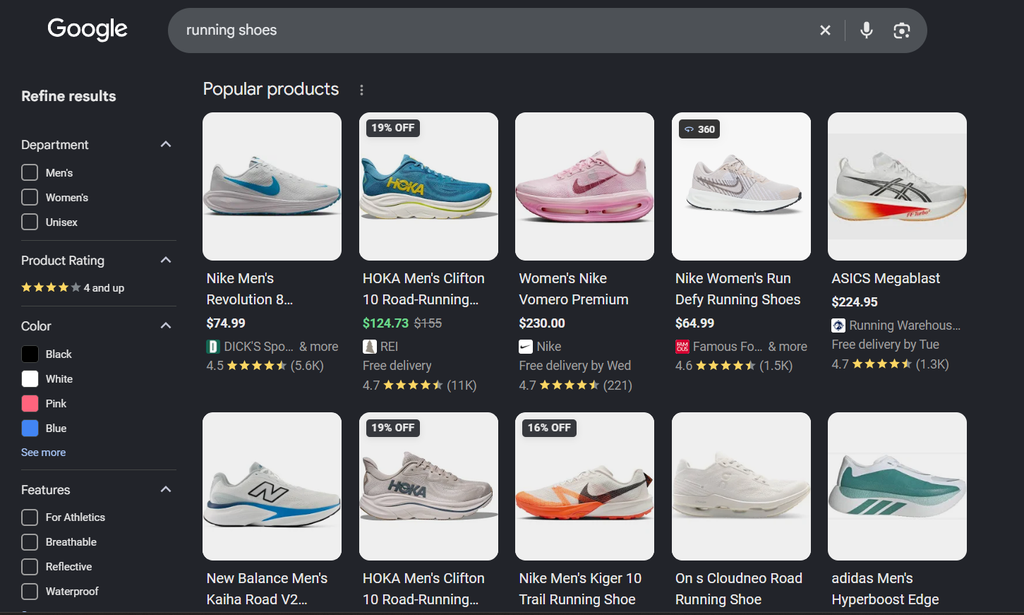Click the Famous Footwear store icon
This screenshot has height=615, width=1024.
point(682,347)
